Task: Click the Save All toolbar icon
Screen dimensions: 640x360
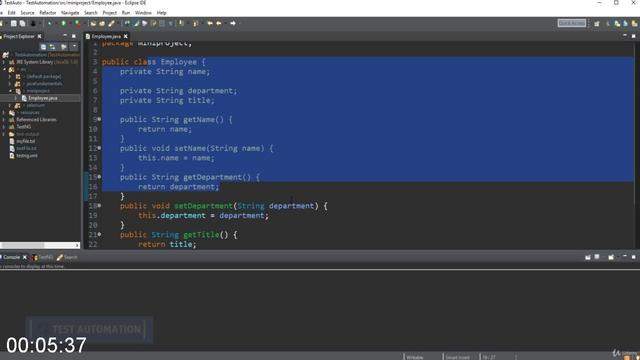Action: tap(22, 24)
